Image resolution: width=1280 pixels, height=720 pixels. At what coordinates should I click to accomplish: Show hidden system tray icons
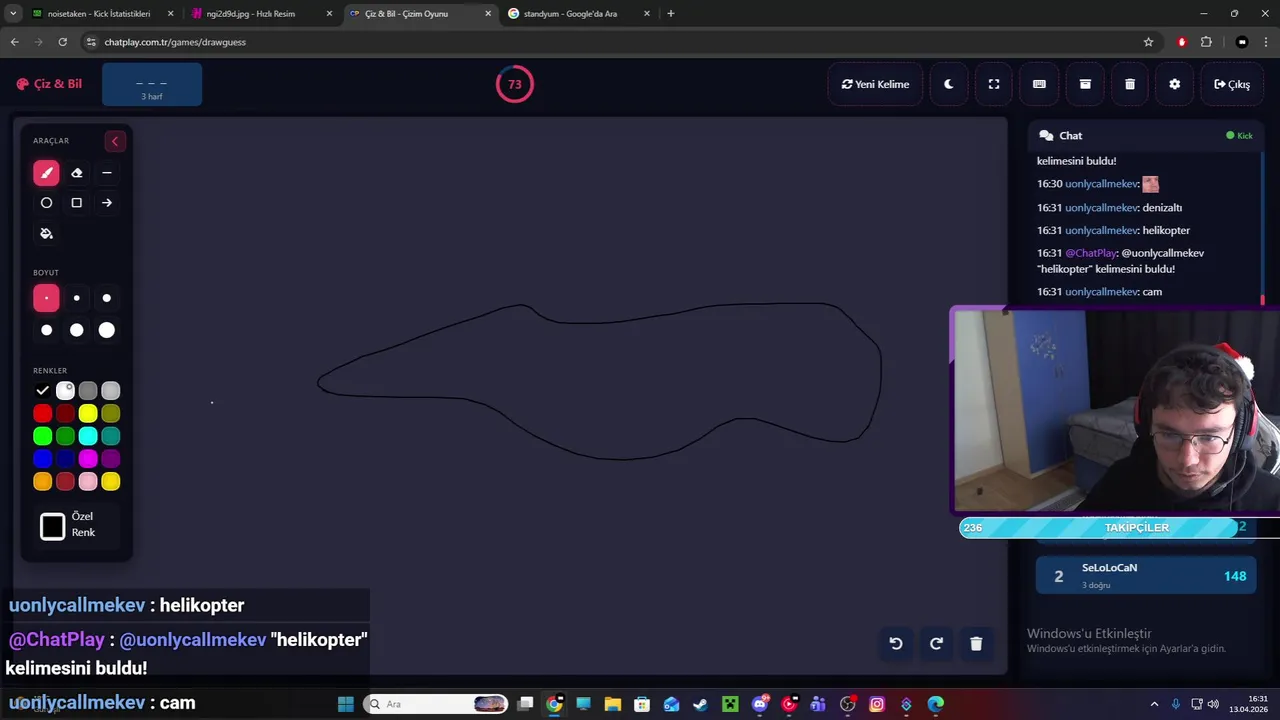(1154, 704)
